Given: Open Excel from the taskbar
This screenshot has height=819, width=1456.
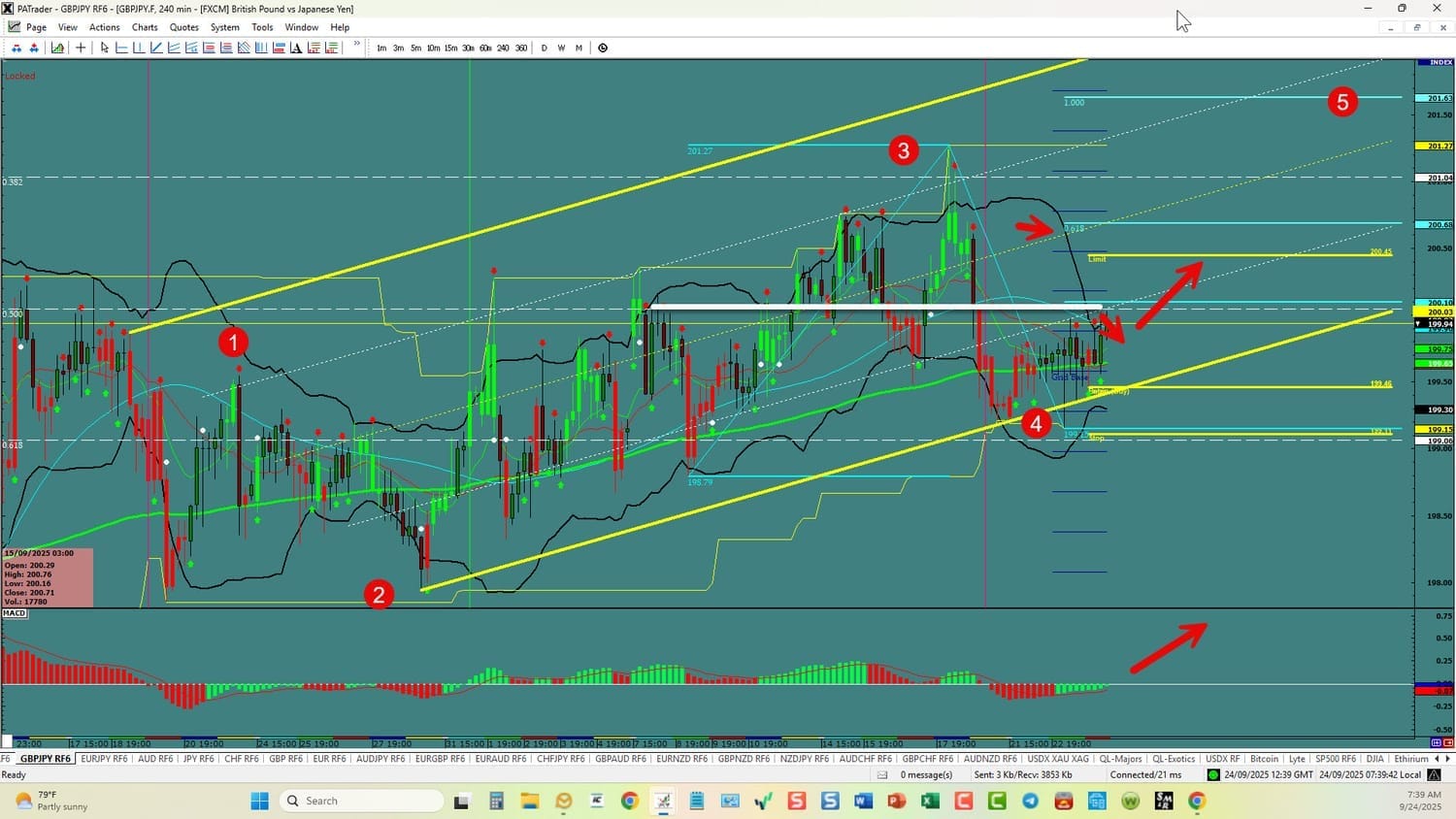Looking at the screenshot, I should click(930, 801).
